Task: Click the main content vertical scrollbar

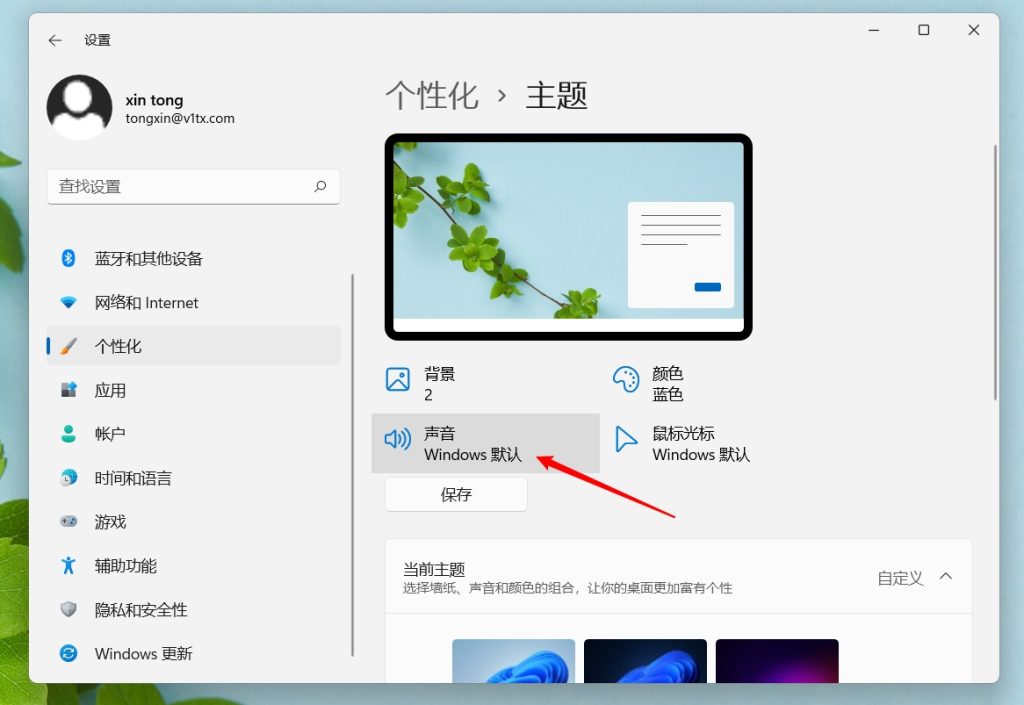Action: click(995, 272)
